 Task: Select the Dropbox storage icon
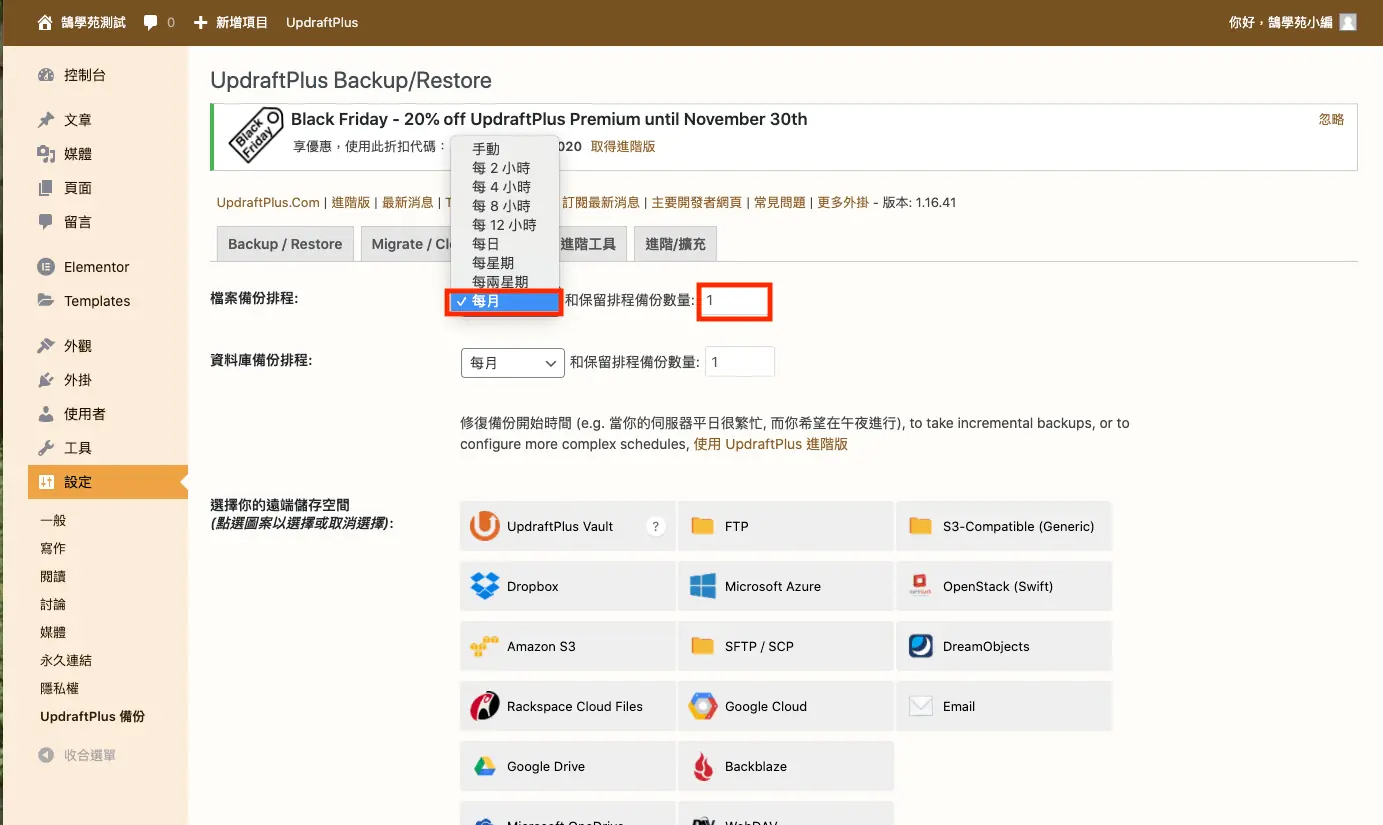coord(485,586)
